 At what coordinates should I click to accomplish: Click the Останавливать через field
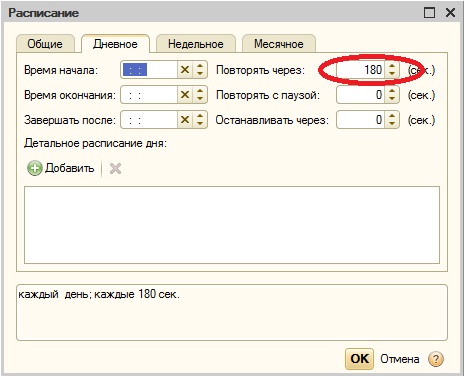(361, 120)
